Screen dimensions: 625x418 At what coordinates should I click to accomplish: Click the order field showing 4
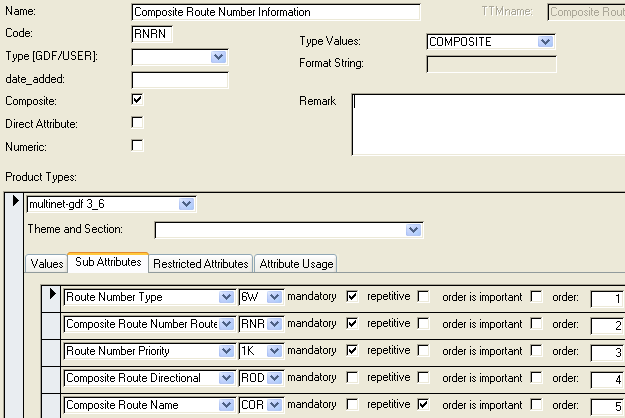tap(607, 379)
